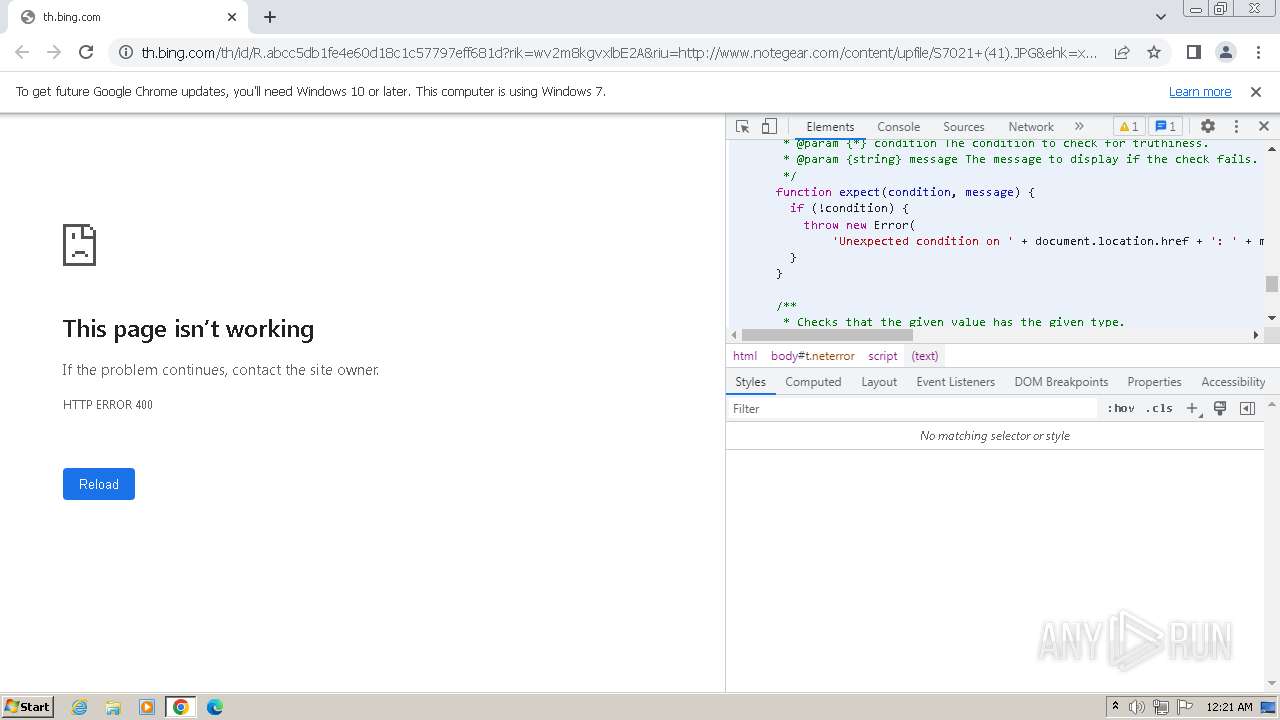The width and height of the screenshot is (1280, 720).
Task: Open the Properties tab
Action: pyautogui.click(x=1154, y=382)
